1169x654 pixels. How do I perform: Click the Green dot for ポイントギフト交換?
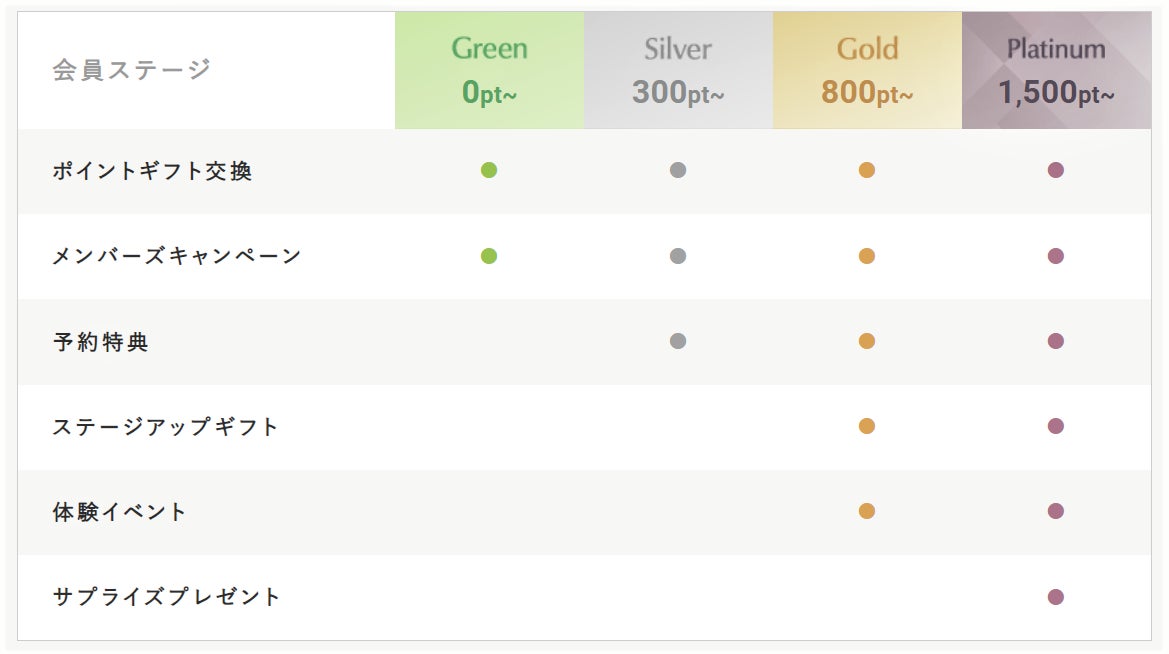pos(489,170)
